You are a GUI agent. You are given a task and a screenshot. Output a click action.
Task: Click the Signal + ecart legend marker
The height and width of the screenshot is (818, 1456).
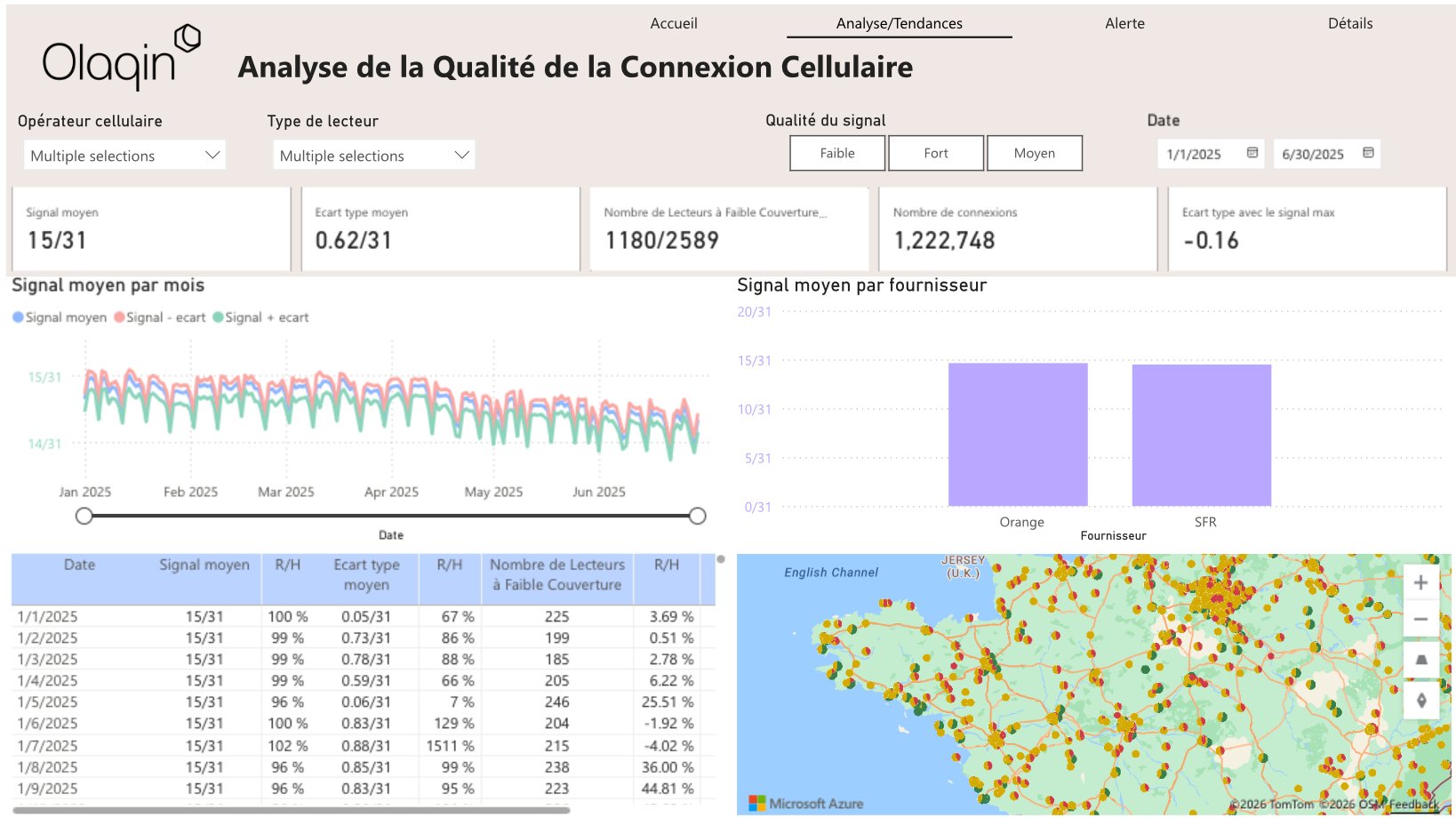click(x=218, y=317)
